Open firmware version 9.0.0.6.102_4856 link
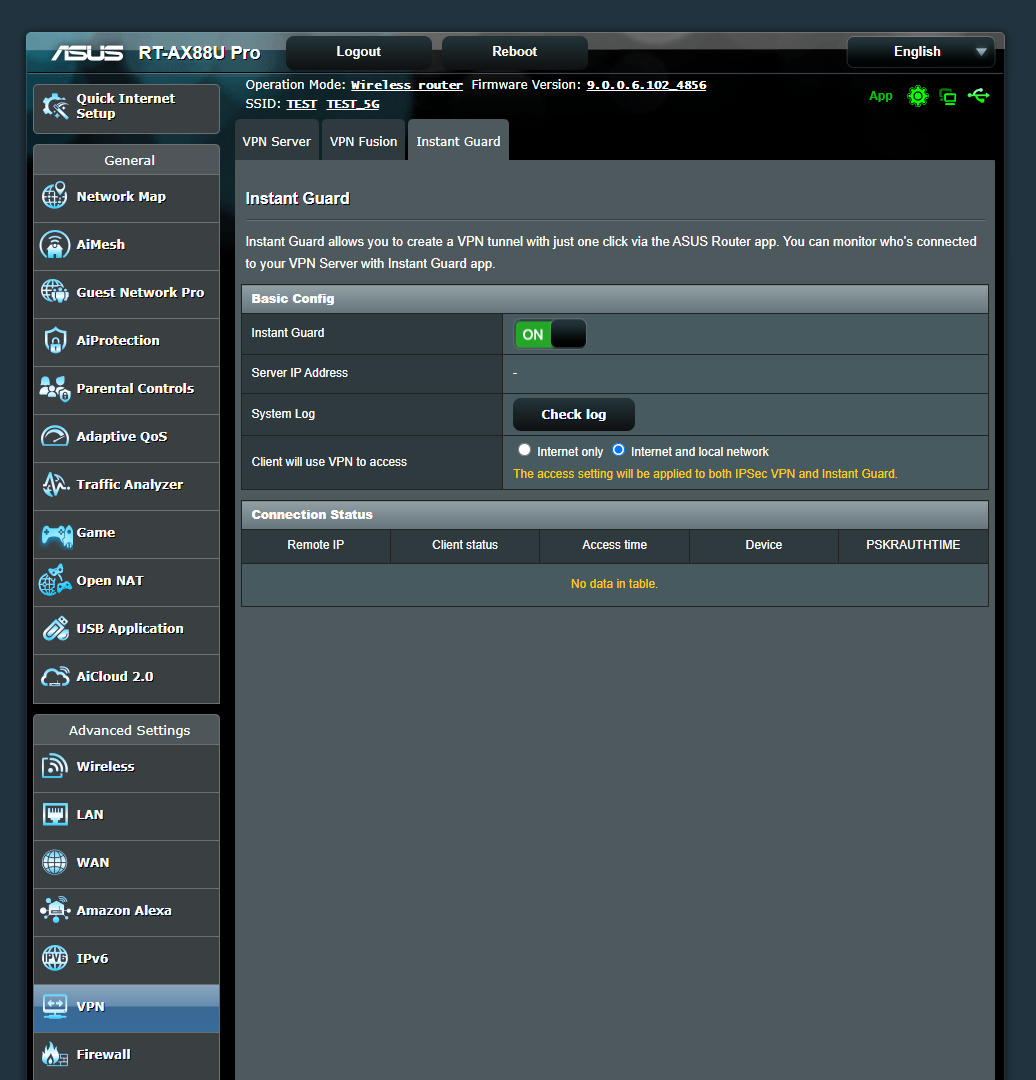 (646, 85)
